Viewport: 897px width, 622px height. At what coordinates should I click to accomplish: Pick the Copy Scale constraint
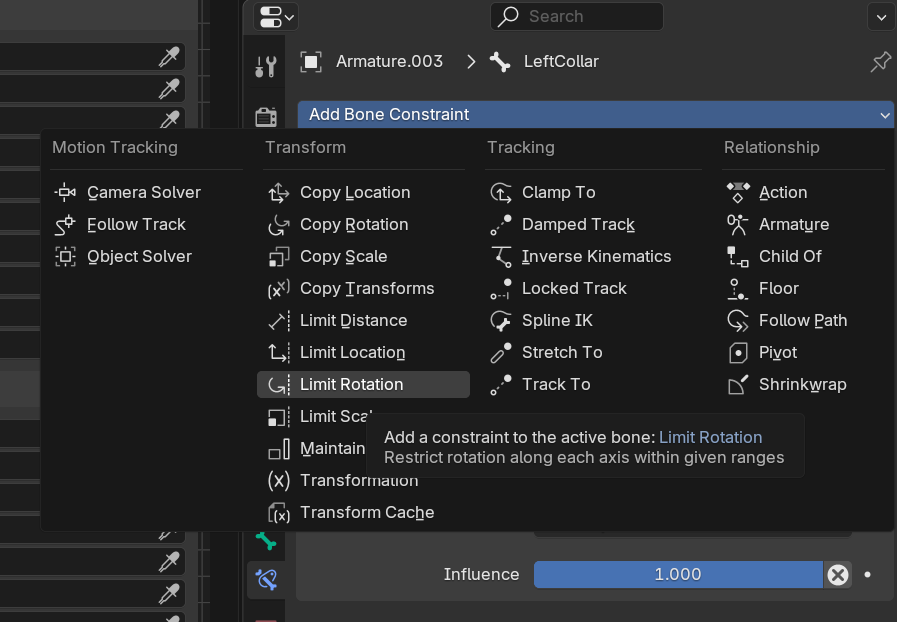point(363,256)
